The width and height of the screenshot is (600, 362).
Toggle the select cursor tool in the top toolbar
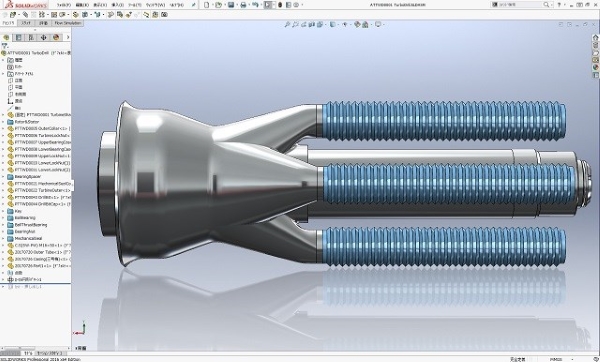(268, 5)
